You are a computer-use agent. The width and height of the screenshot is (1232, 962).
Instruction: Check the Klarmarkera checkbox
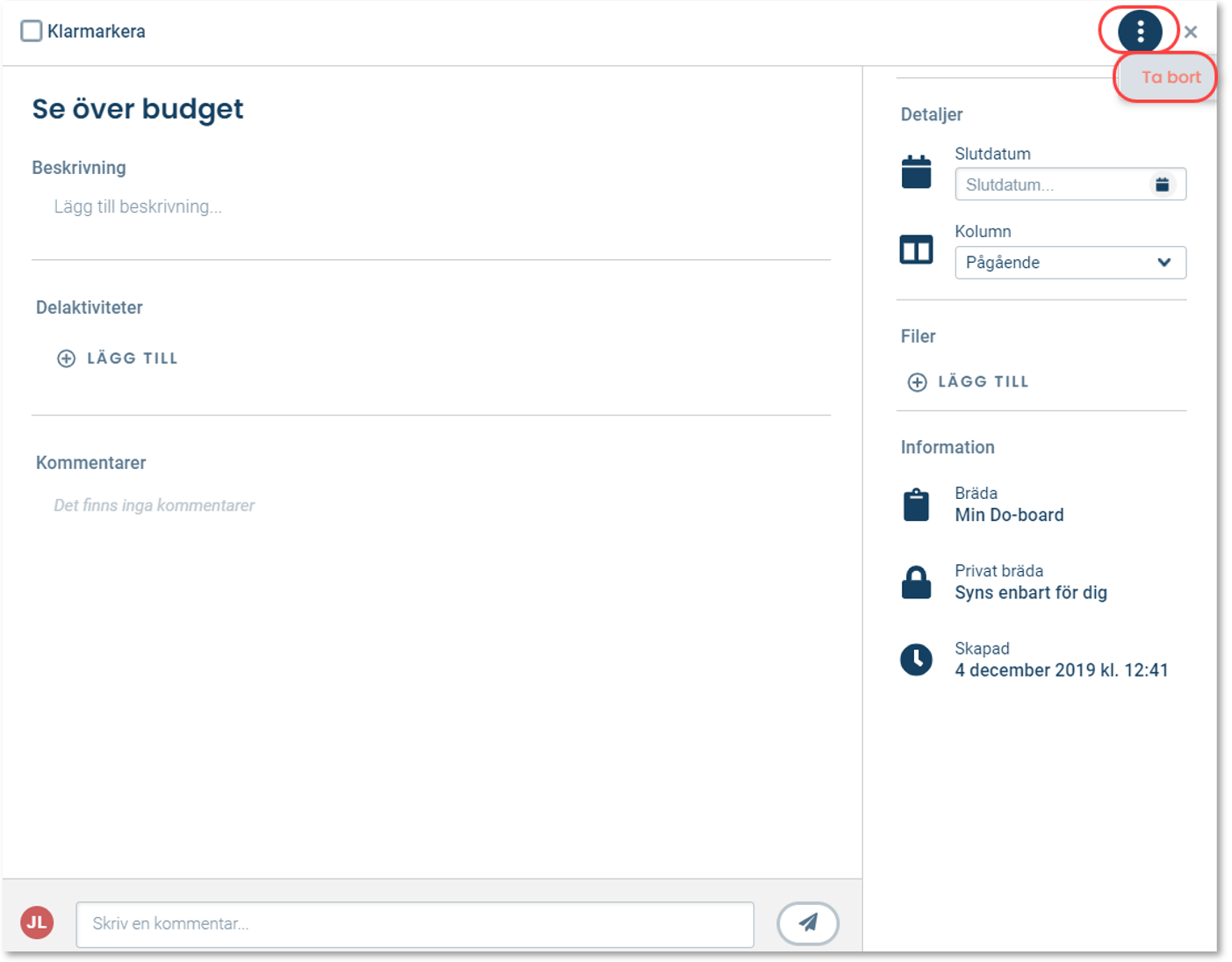coord(32,32)
